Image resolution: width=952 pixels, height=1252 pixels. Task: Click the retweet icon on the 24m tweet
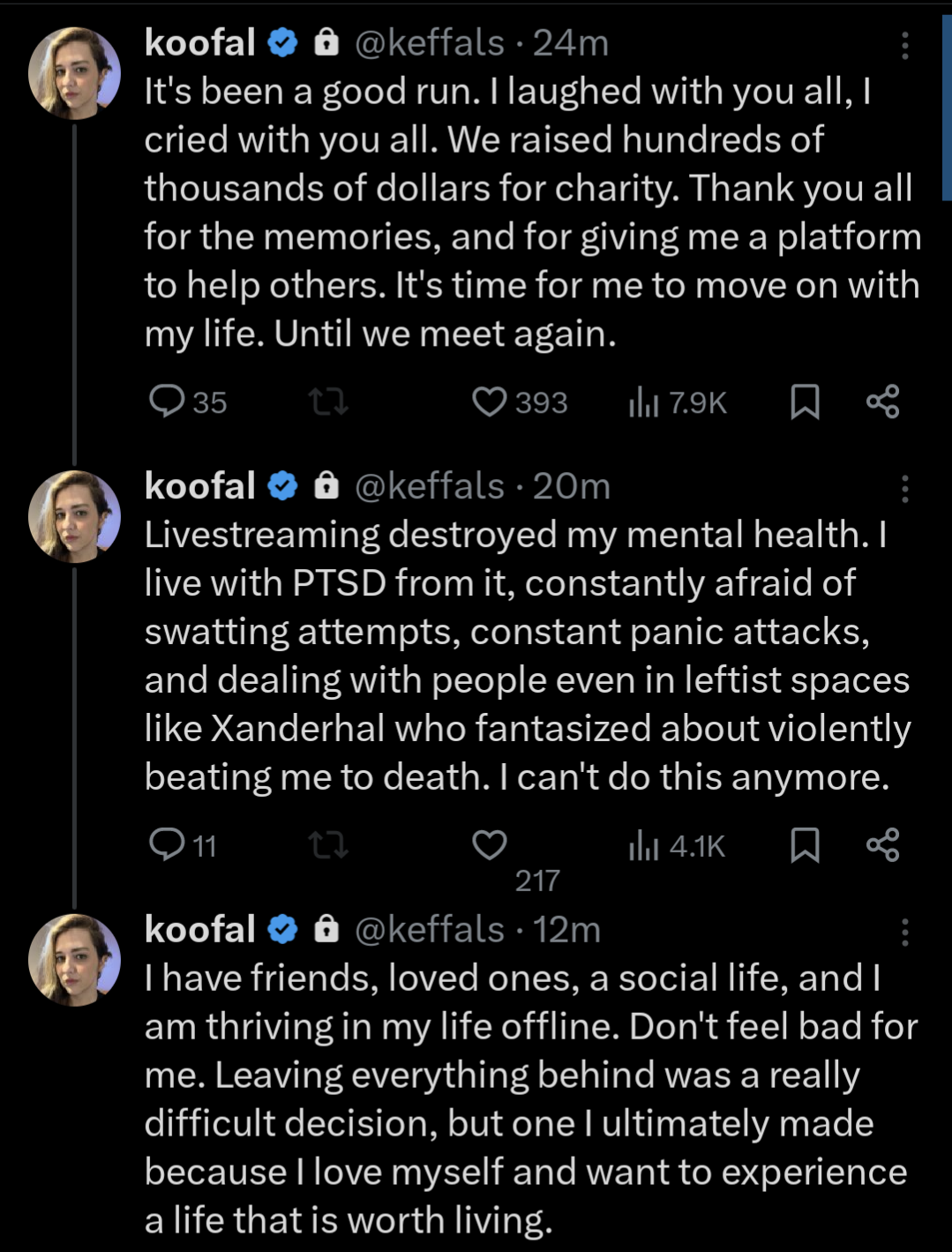(328, 402)
